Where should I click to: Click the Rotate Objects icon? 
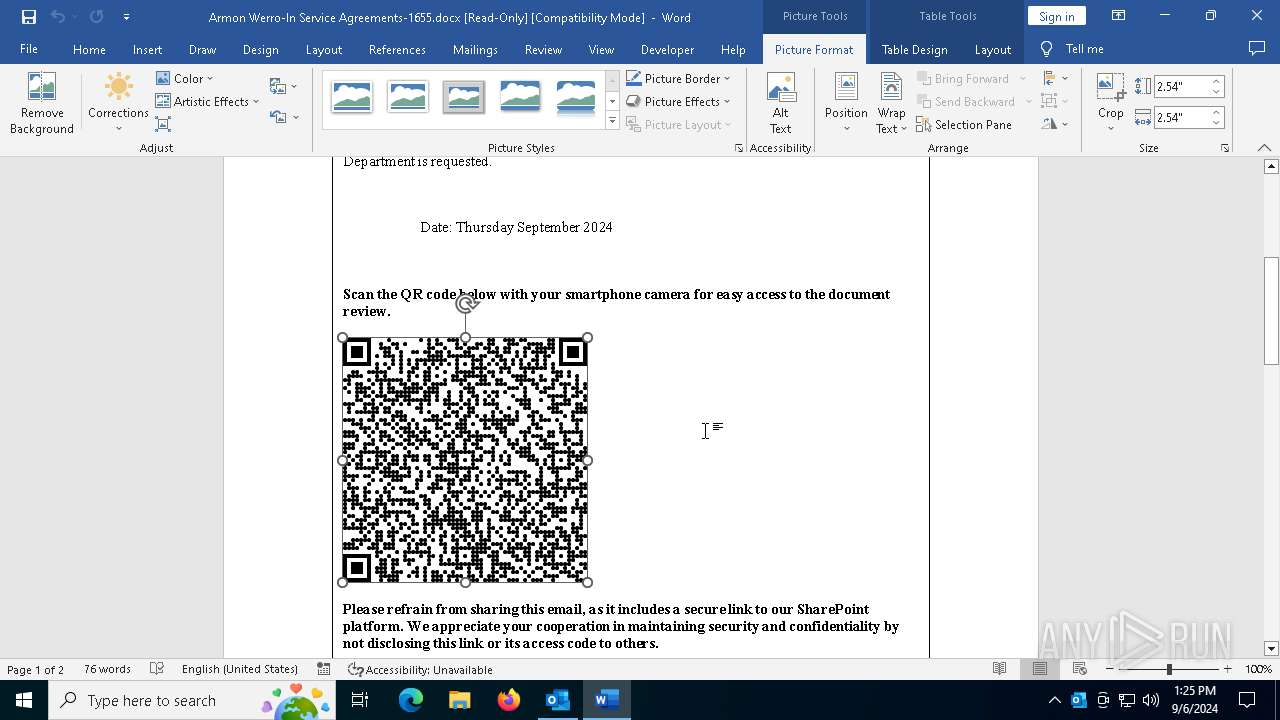(x=1054, y=124)
